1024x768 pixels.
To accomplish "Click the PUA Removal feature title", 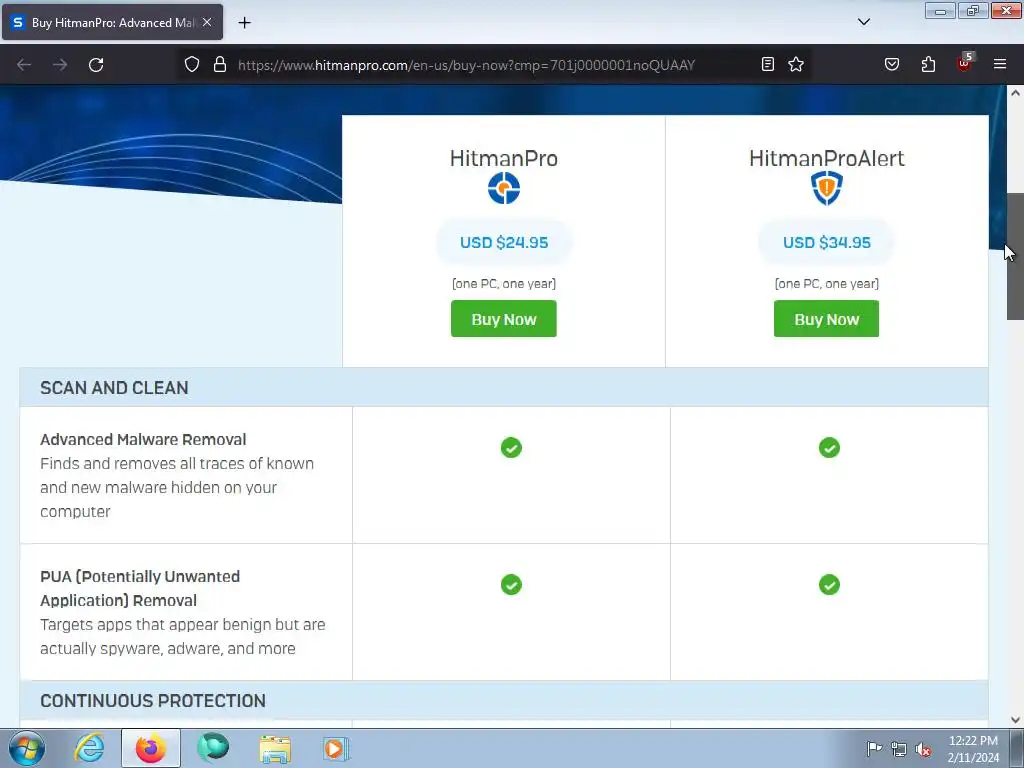I will click(x=140, y=588).
